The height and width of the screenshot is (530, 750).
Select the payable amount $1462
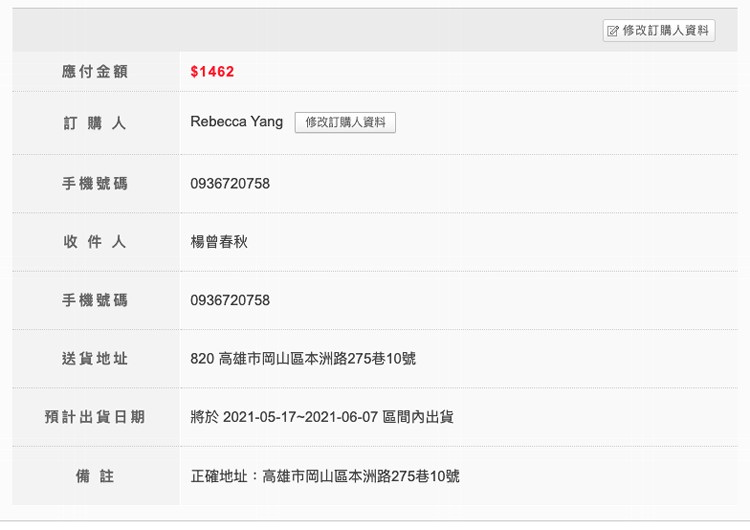[x=212, y=72]
